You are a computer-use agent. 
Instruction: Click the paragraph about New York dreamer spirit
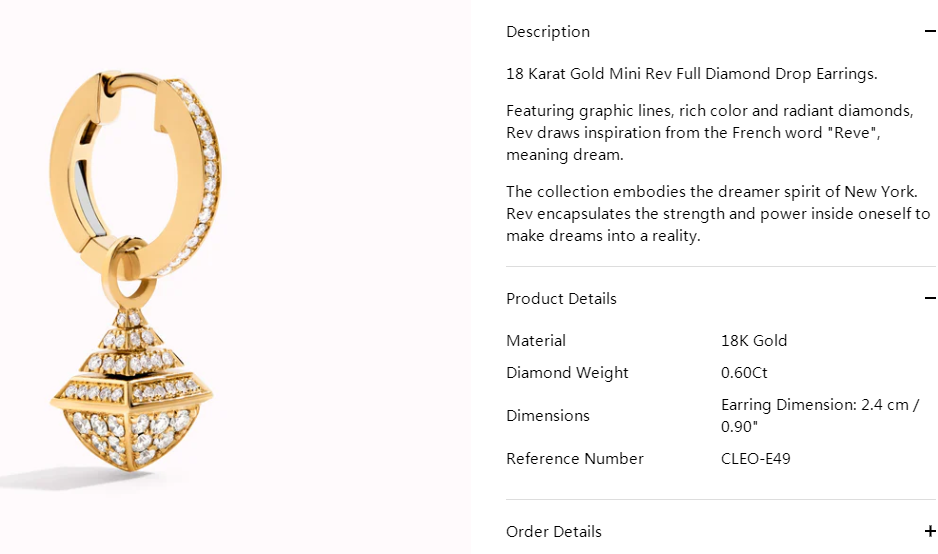tap(718, 214)
